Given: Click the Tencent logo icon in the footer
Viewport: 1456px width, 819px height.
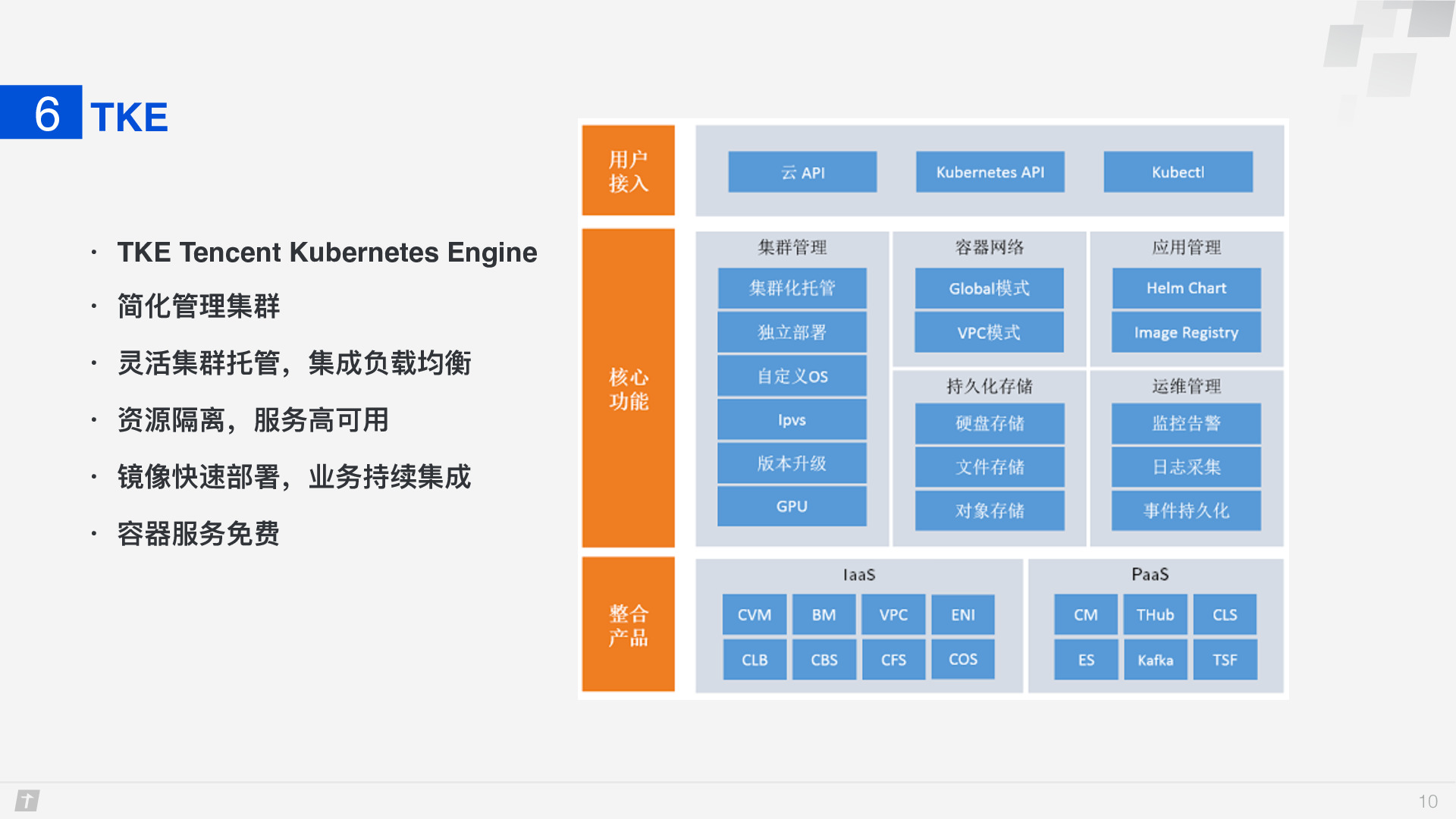Looking at the screenshot, I should pyautogui.click(x=27, y=801).
